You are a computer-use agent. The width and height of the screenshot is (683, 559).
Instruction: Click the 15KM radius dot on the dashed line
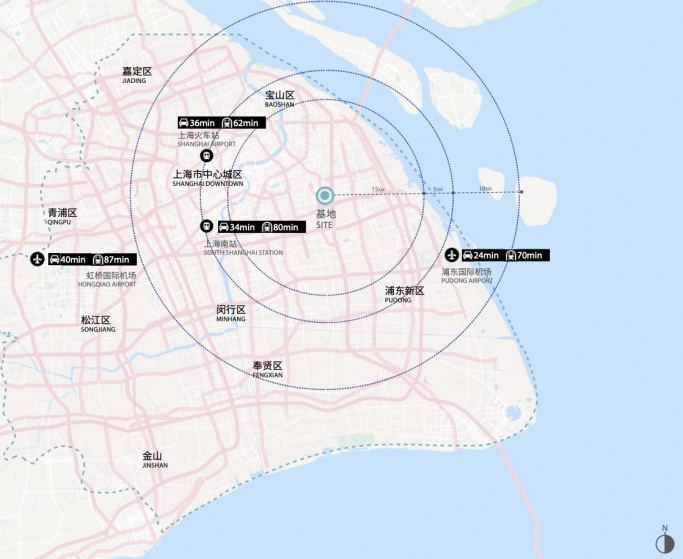point(424,193)
